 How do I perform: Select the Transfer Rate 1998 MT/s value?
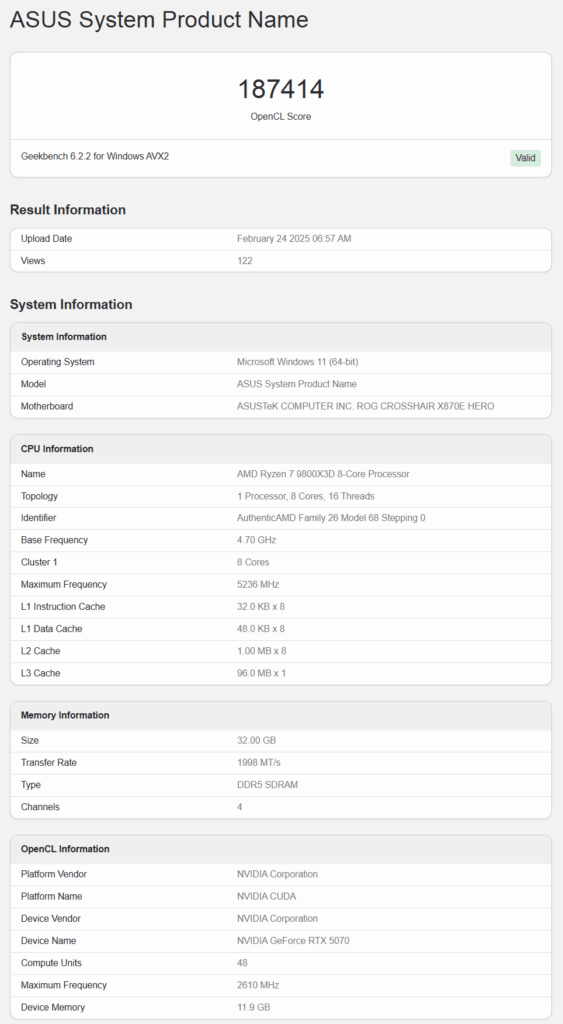click(x=259, y=763)
